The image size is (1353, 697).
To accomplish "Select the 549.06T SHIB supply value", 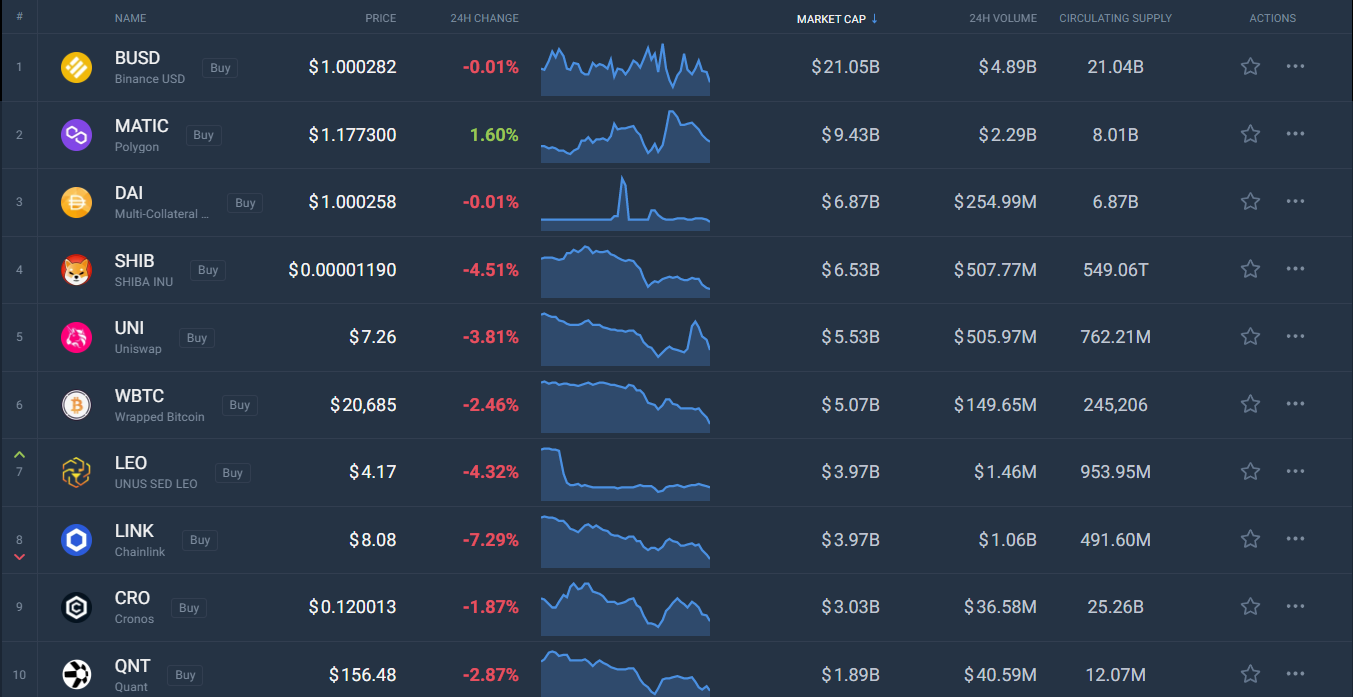I will [1115, 270].
